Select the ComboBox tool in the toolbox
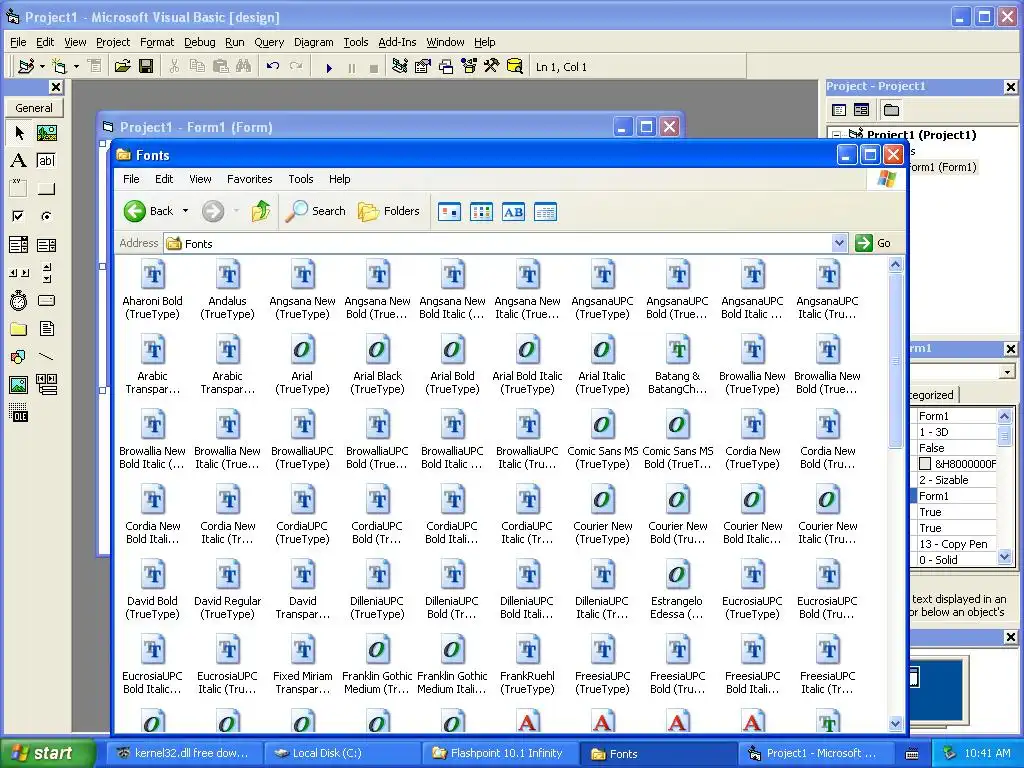 click(x=19, y=245)
